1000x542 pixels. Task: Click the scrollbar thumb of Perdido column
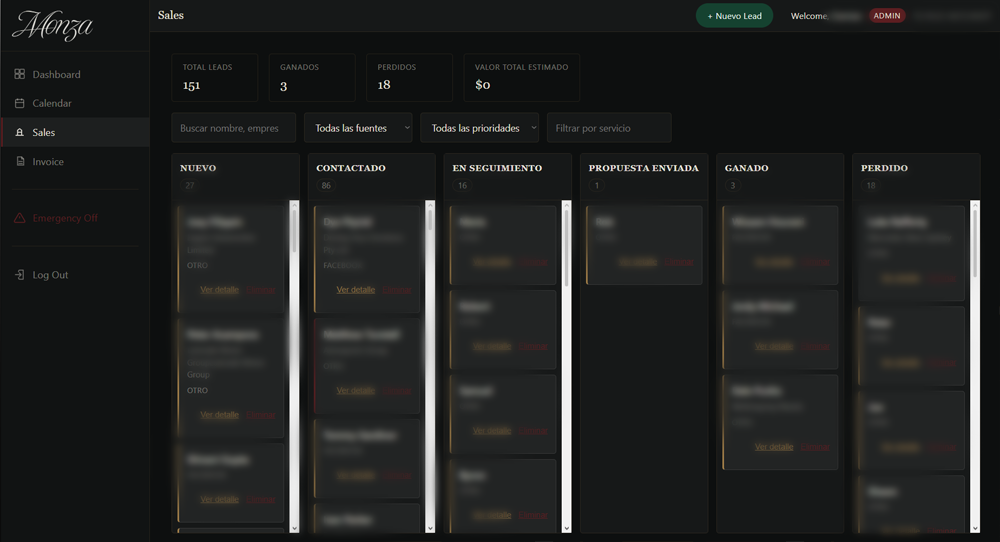[974, 243]
